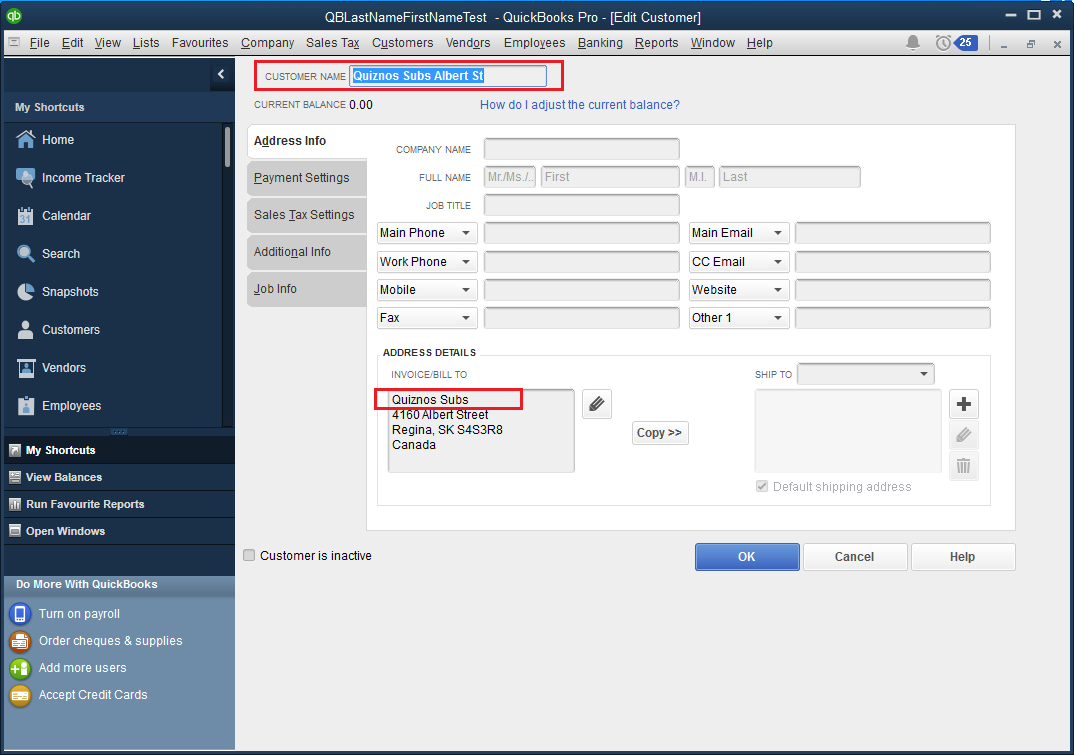
Task: Check Customer is inactive box
Action: point(249,555)
